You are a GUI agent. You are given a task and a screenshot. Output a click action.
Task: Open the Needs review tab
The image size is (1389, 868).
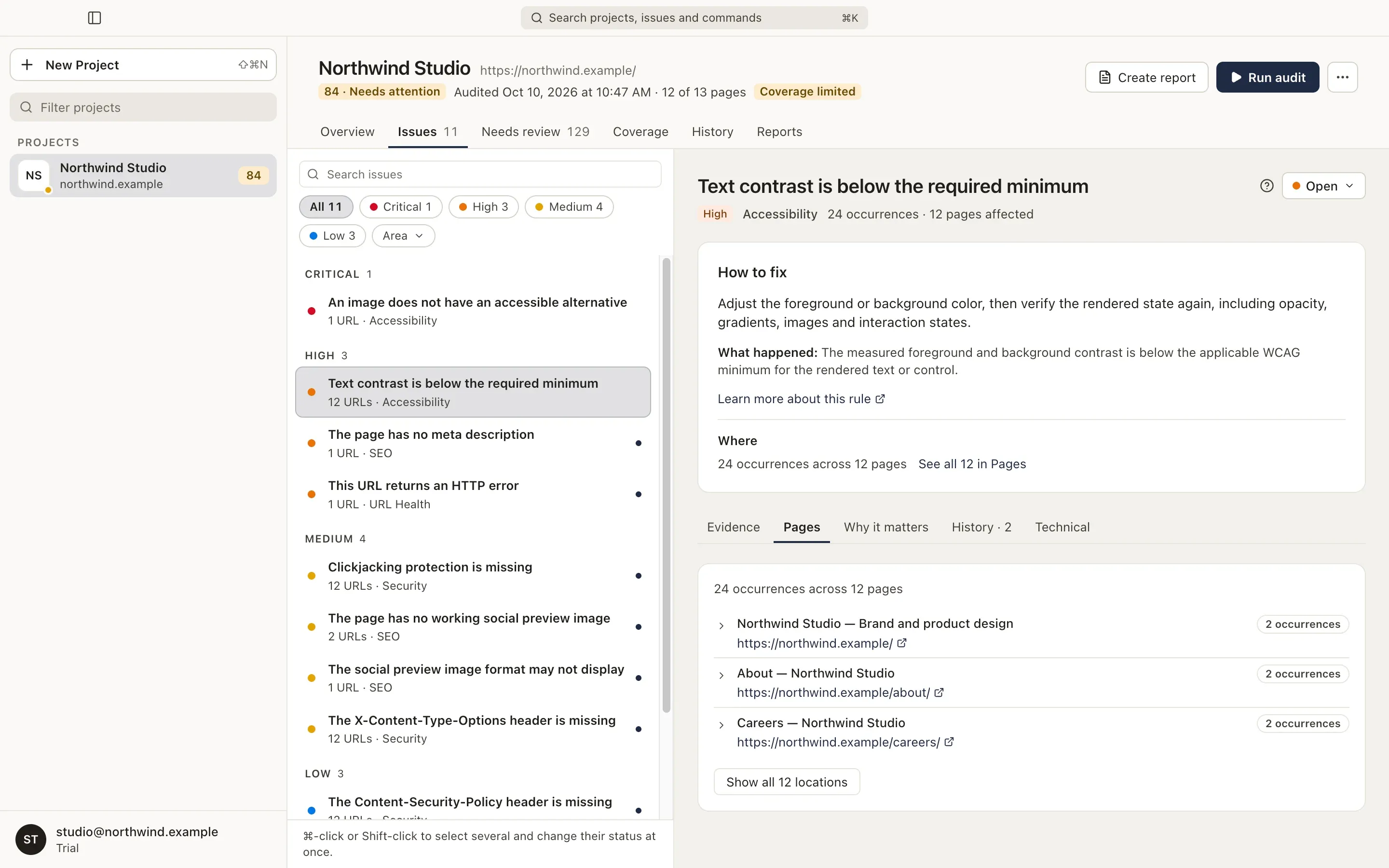pyautogui.click(x=535, y=132)
